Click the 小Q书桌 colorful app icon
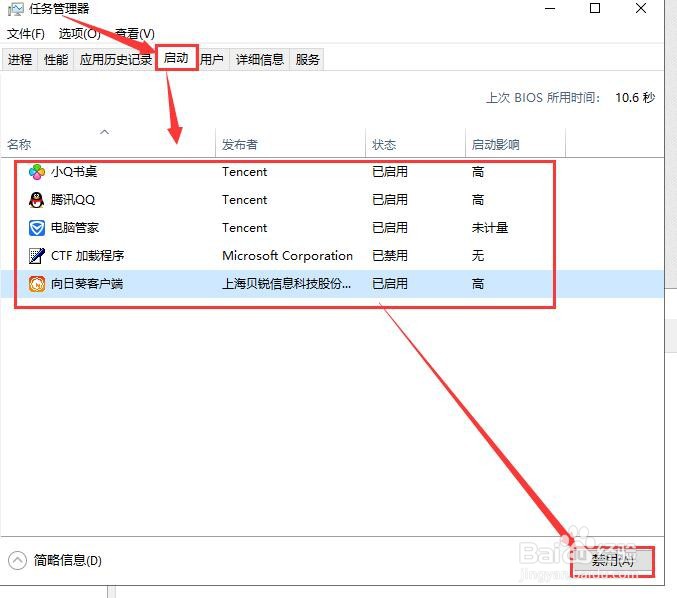The height and width of the screenshot is (598, 677). [37, 172]
